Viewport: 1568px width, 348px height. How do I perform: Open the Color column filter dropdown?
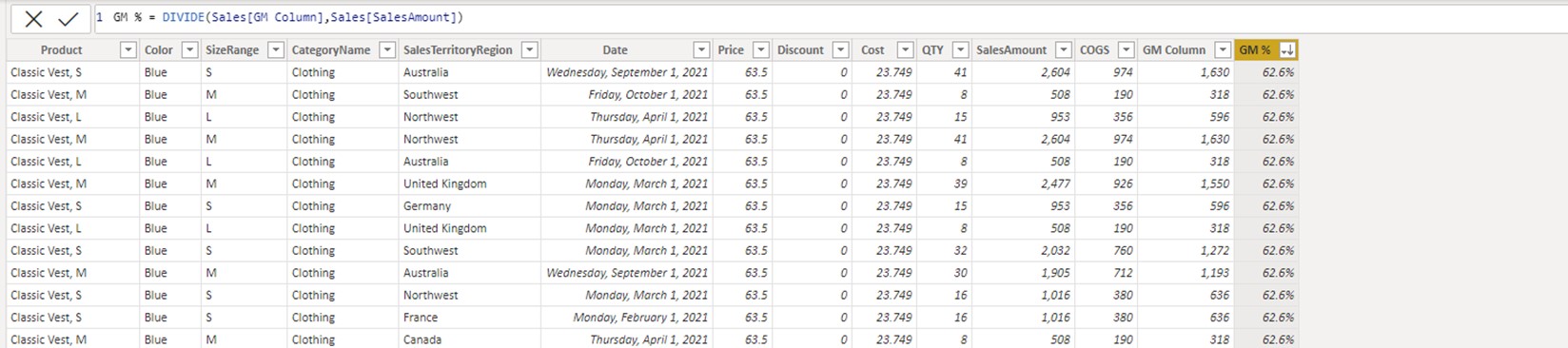[x=189, y=49]
